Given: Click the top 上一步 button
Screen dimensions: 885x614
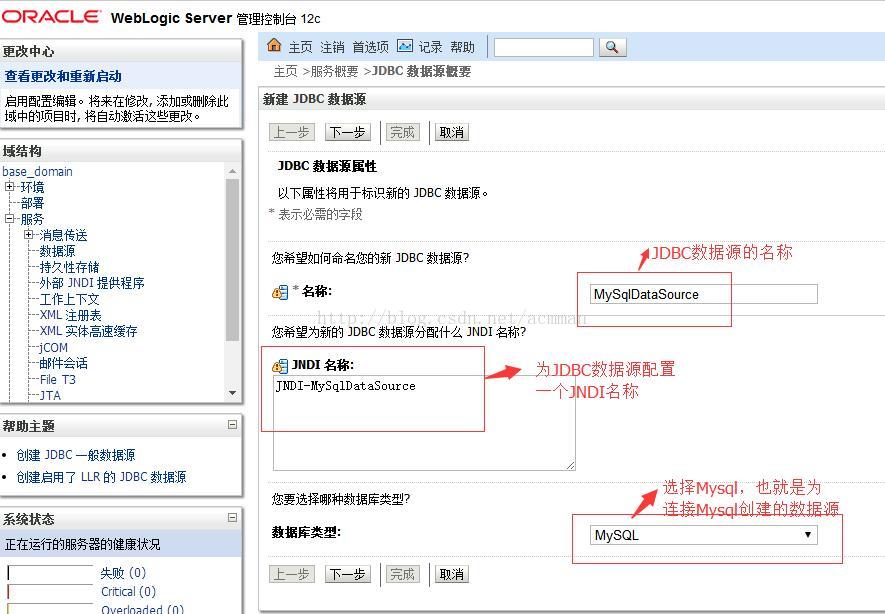Looking at the screenshot, I should [291, 133].
